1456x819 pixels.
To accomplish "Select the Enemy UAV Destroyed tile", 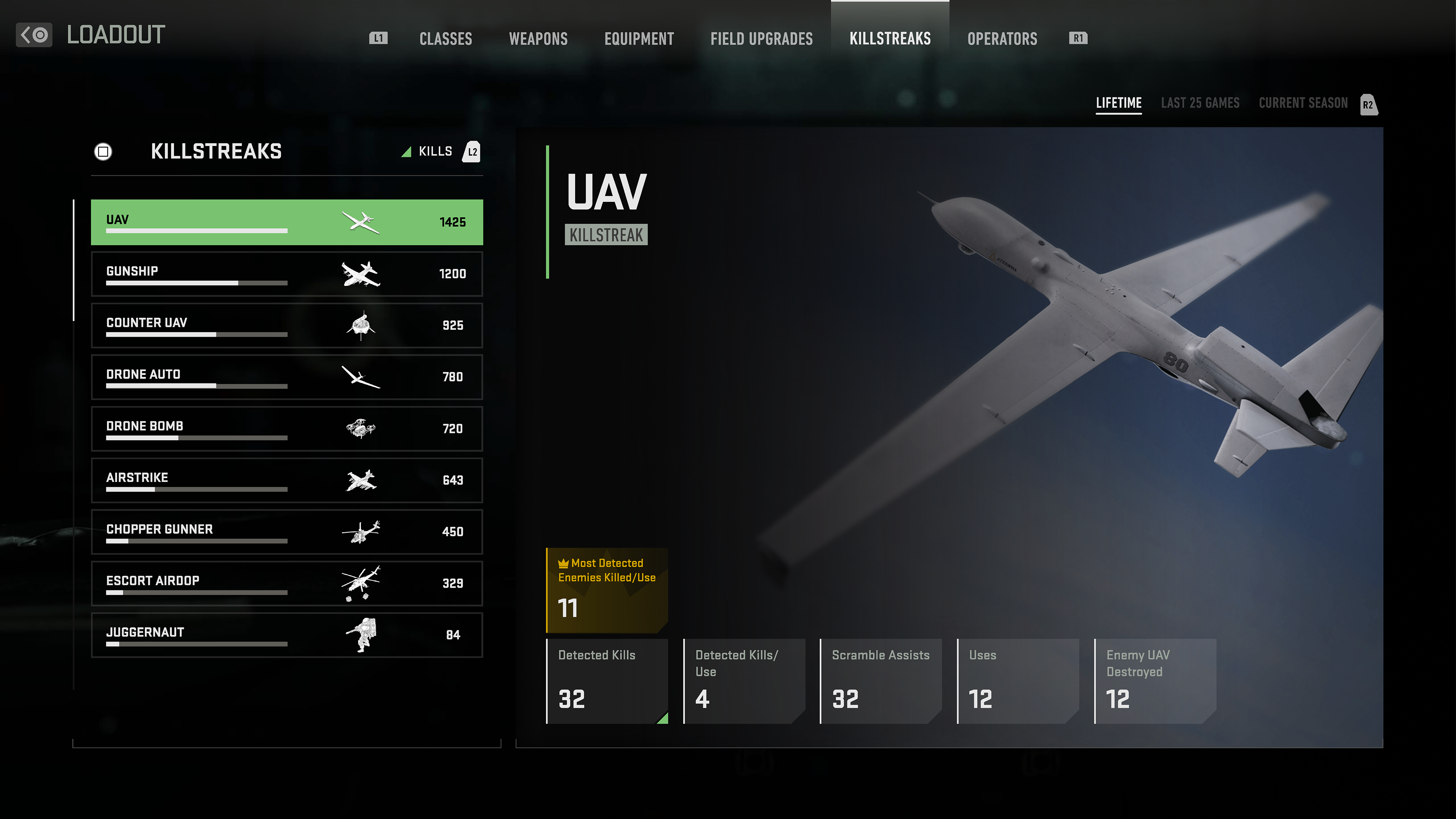I will 1155,681.
